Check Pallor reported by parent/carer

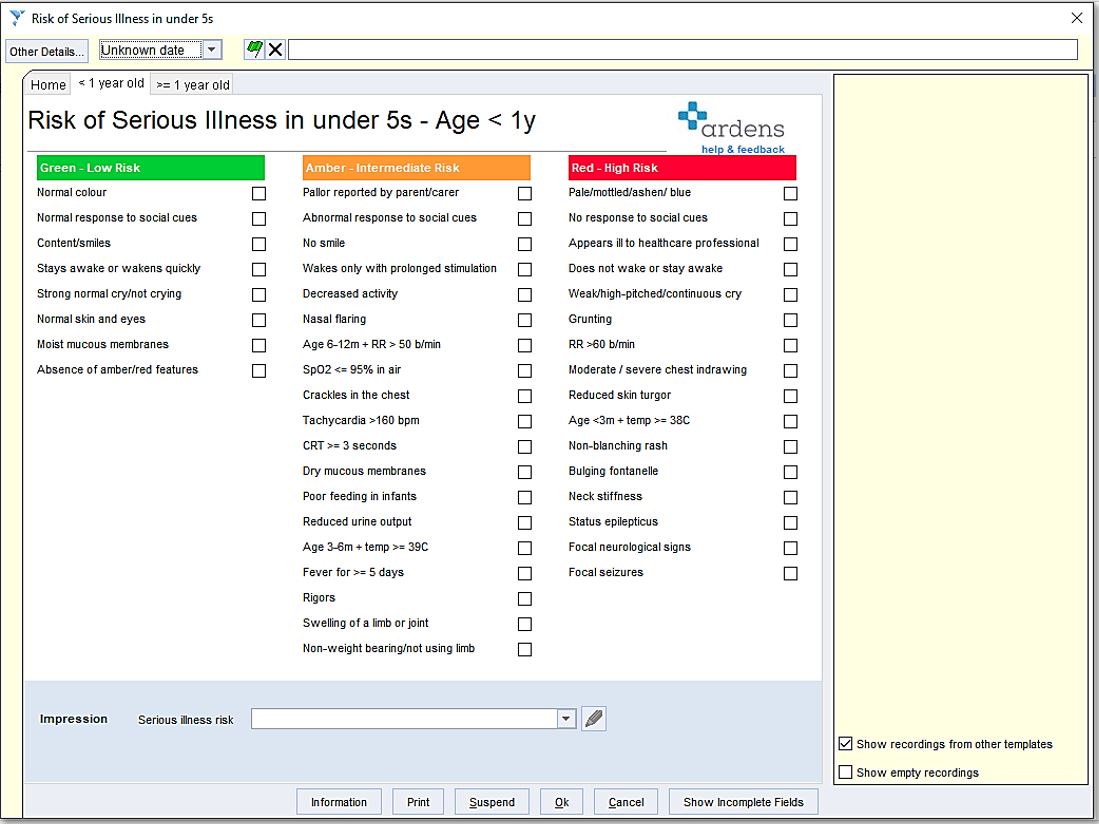point(524,193)
